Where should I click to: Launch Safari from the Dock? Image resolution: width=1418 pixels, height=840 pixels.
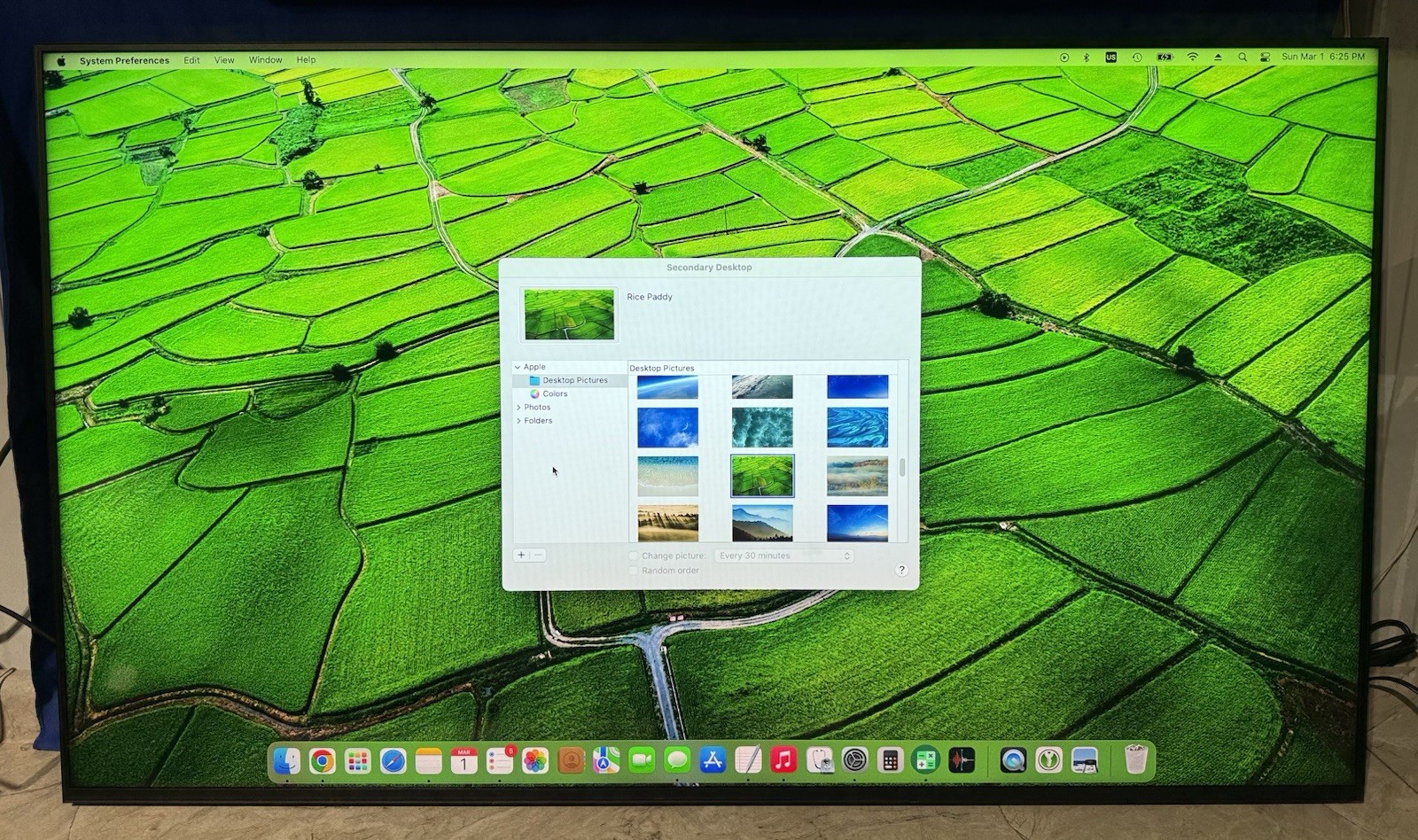(x=393, y=760)
